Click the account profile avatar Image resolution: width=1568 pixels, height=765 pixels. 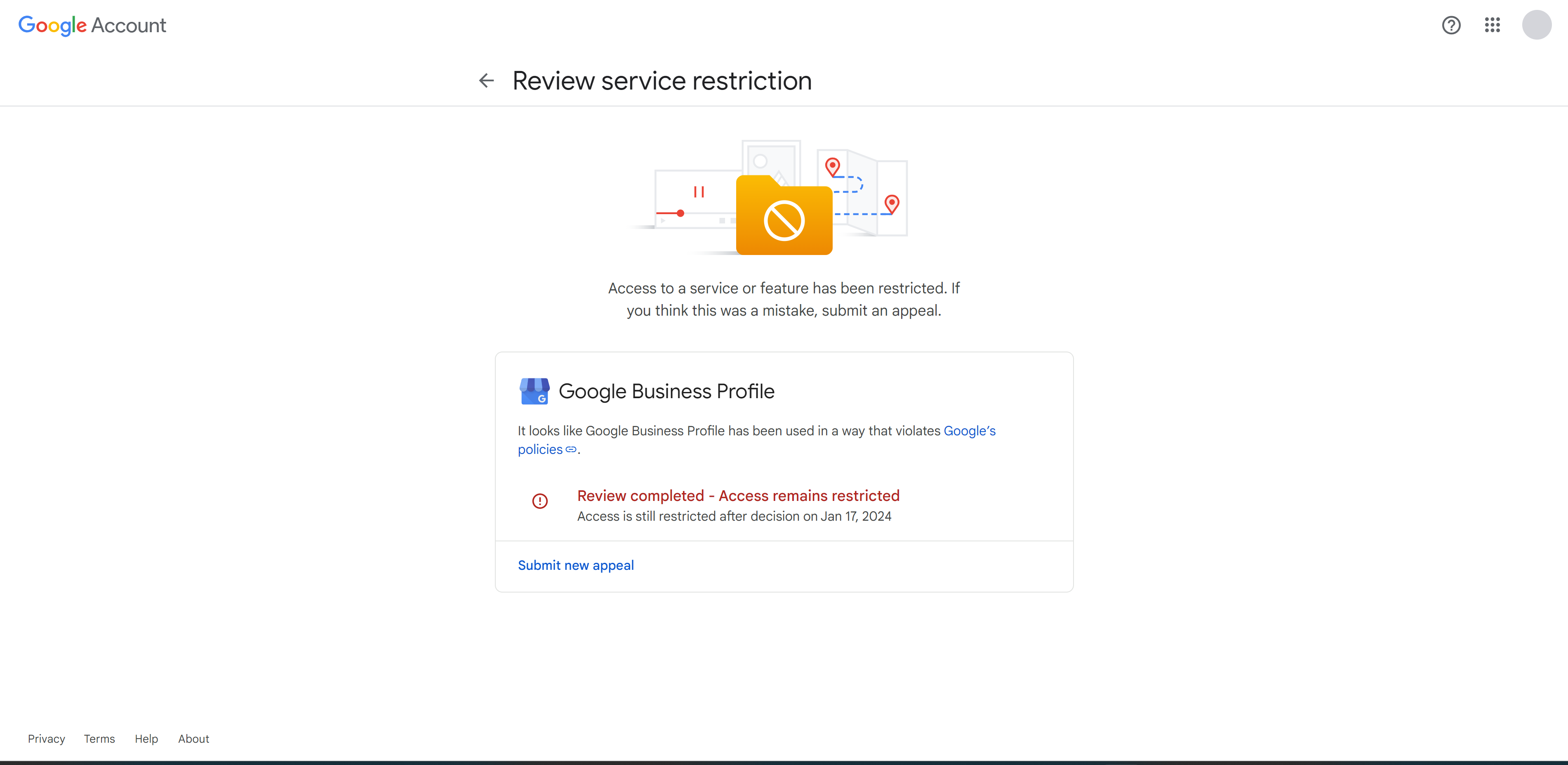click(x=1536, y=25)
